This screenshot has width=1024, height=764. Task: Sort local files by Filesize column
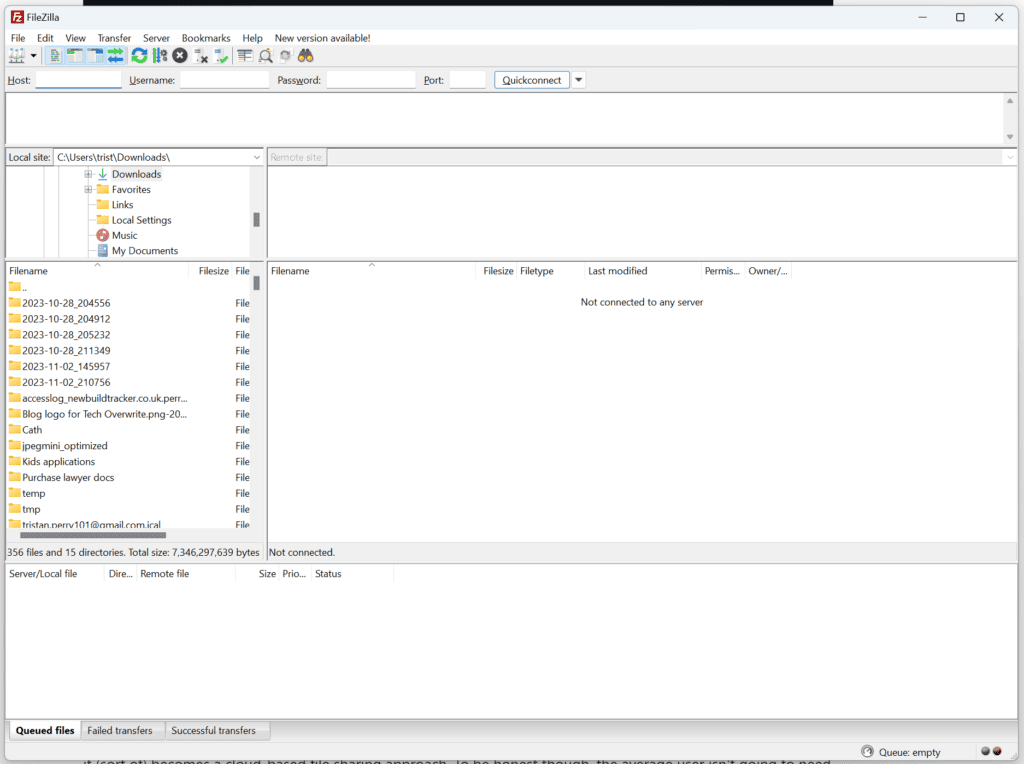(210, 271)
